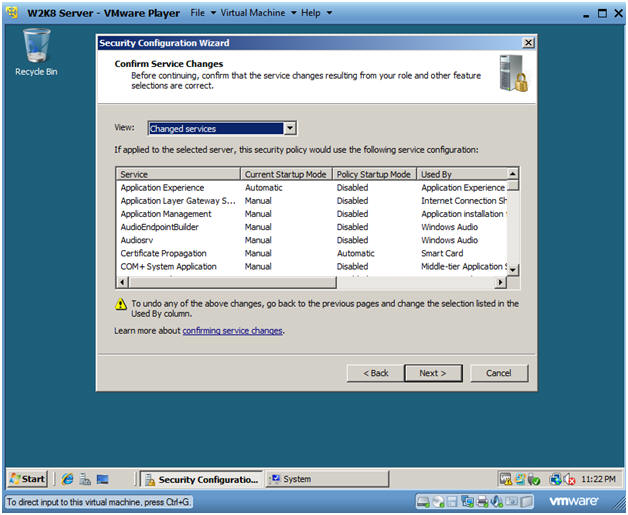Select the Recycle Bin desktop icon

pos(36,52)
